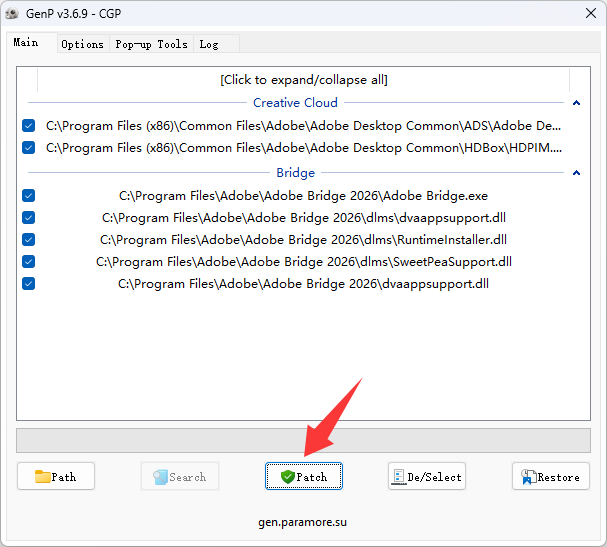
Task: Select the Adobe Bridge.exe path text
Action: coord(304,196)
